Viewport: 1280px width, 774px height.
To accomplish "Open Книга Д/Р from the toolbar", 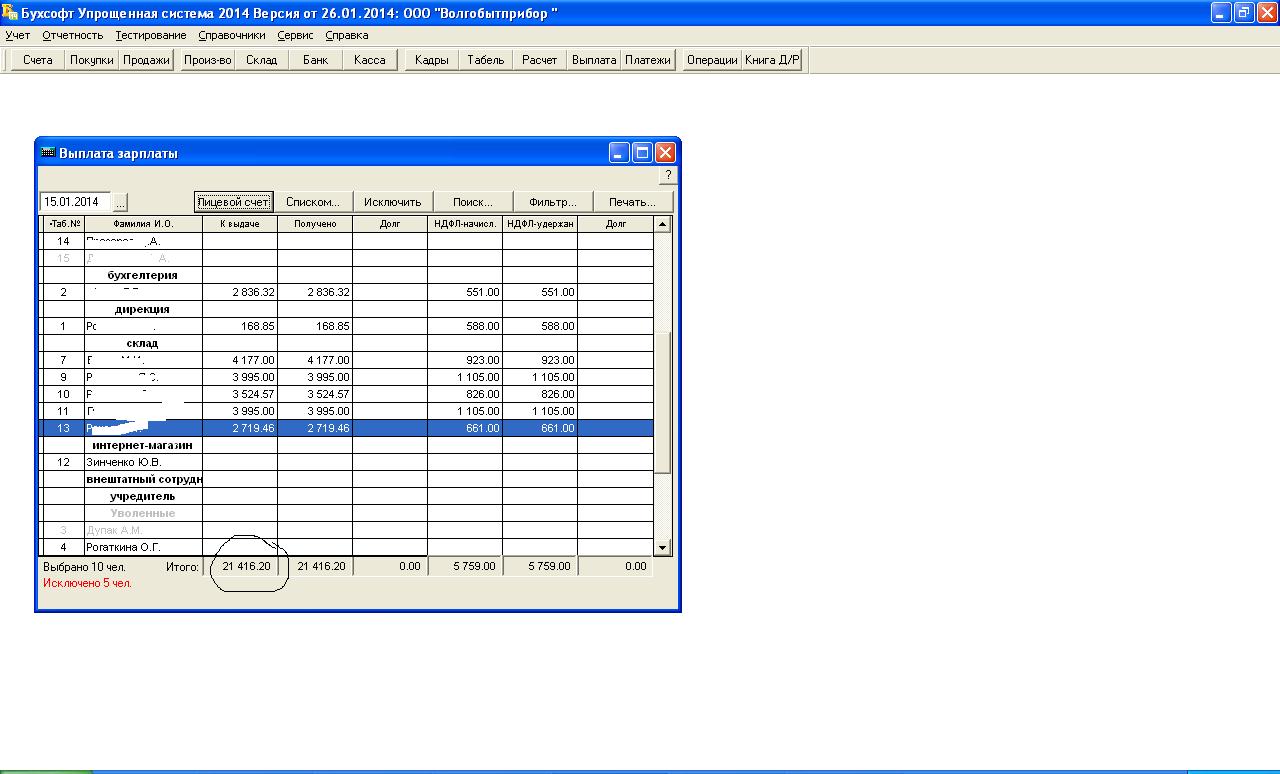I will [771, 60].
